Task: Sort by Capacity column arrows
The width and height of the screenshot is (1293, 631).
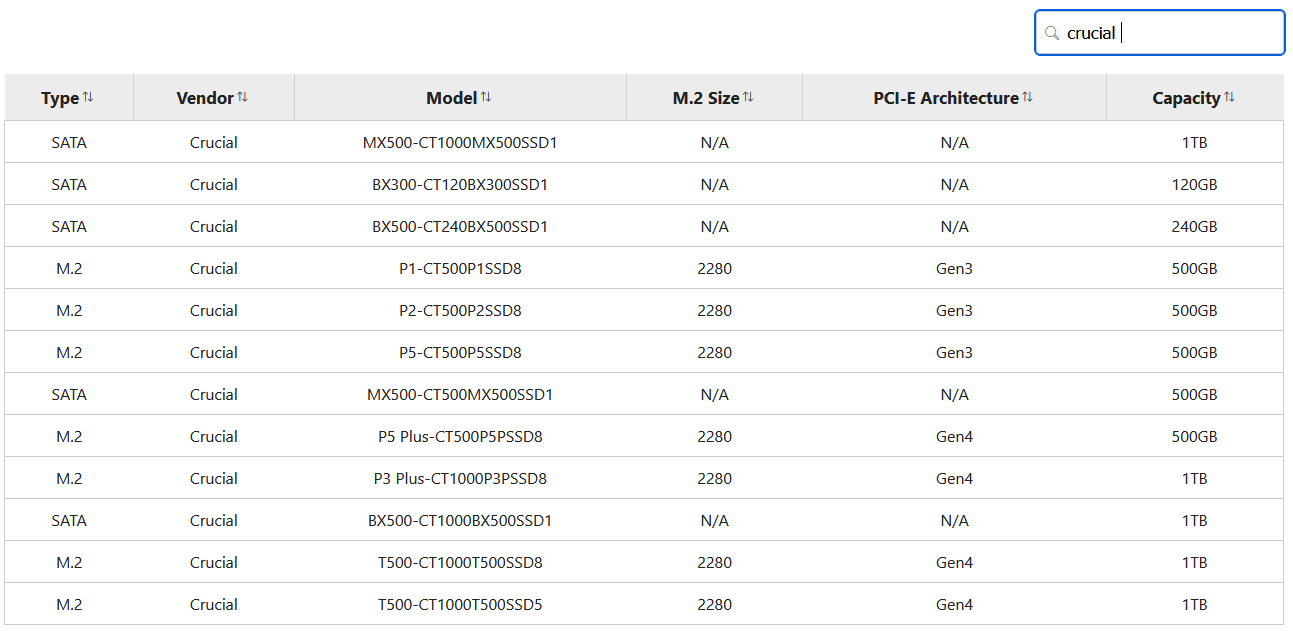Action: (1229, 97)
